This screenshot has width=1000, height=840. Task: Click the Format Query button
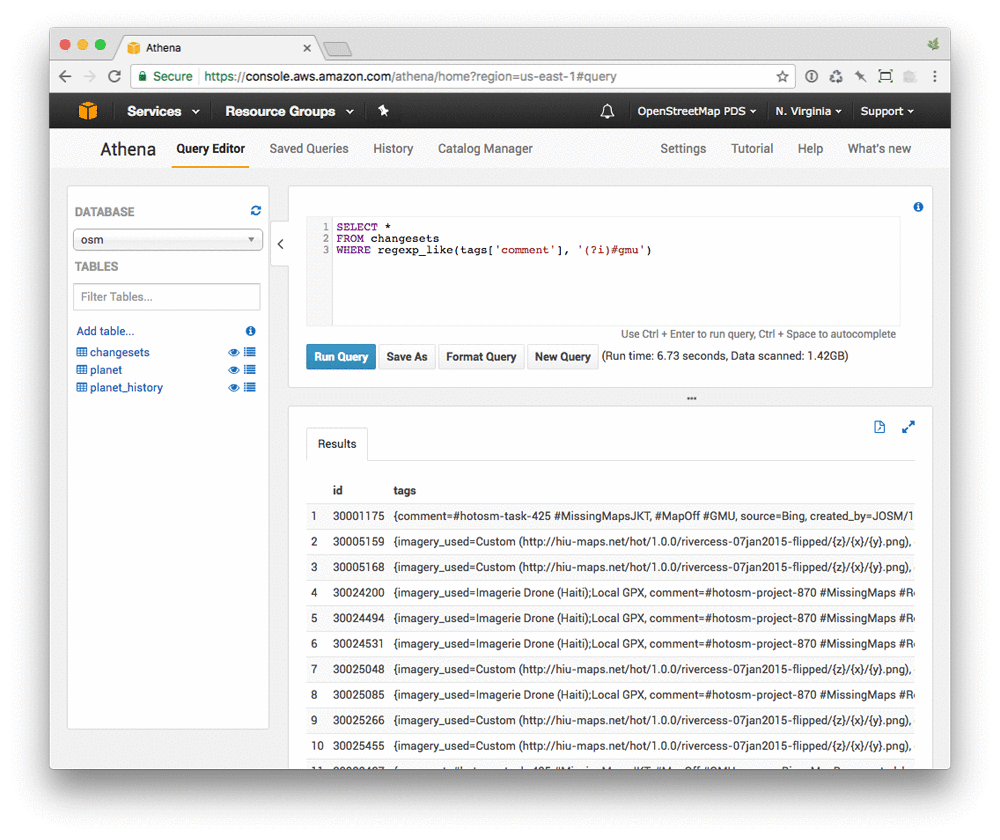pyautogui.click(x=481, y=357)
